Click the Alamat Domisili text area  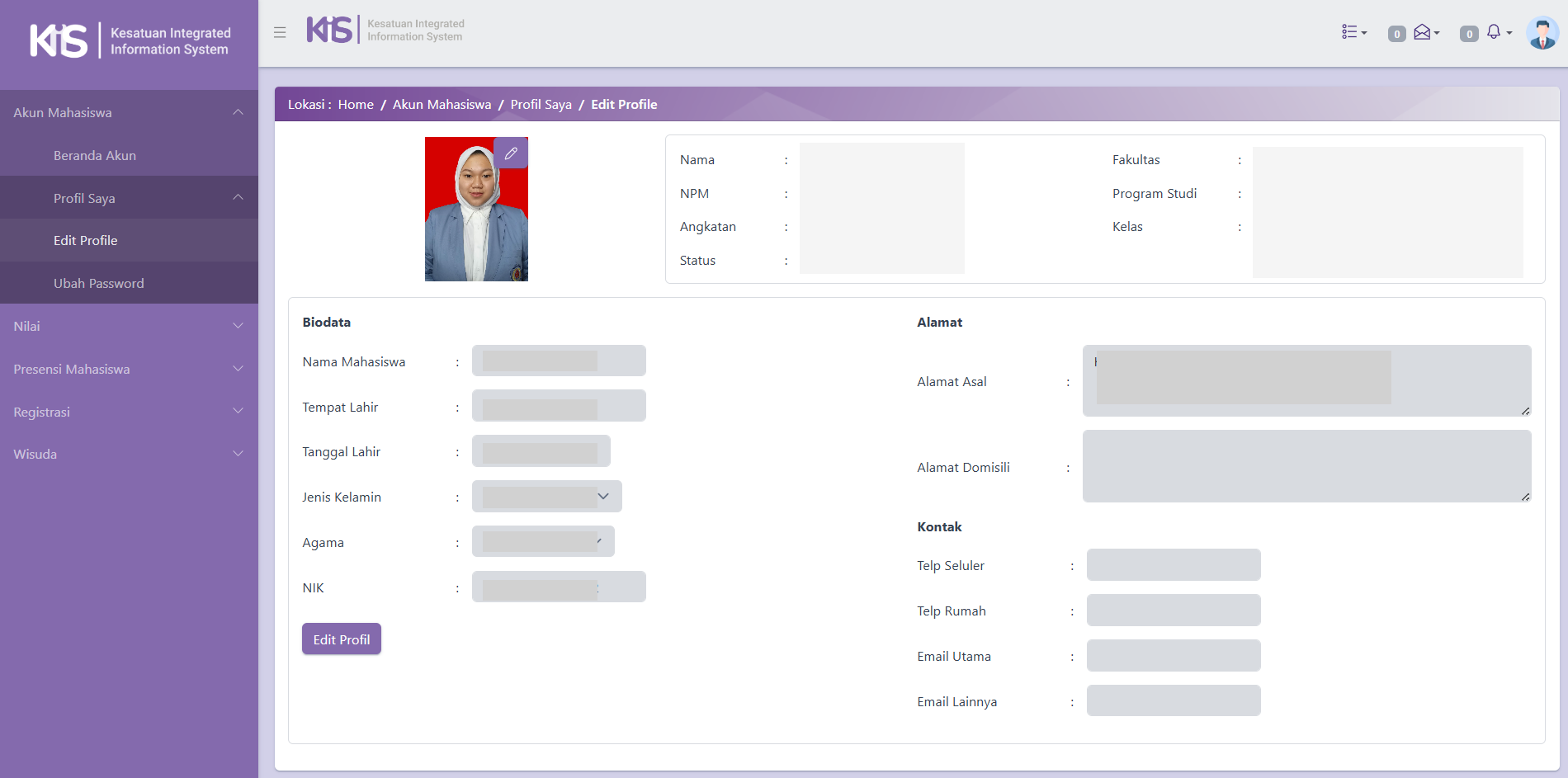click(1306, 466)
